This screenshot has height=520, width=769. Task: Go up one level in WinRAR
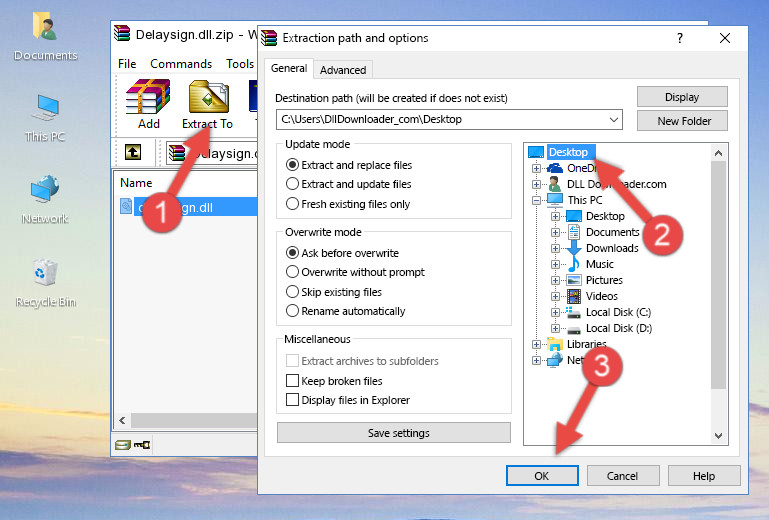click(133, 153)
